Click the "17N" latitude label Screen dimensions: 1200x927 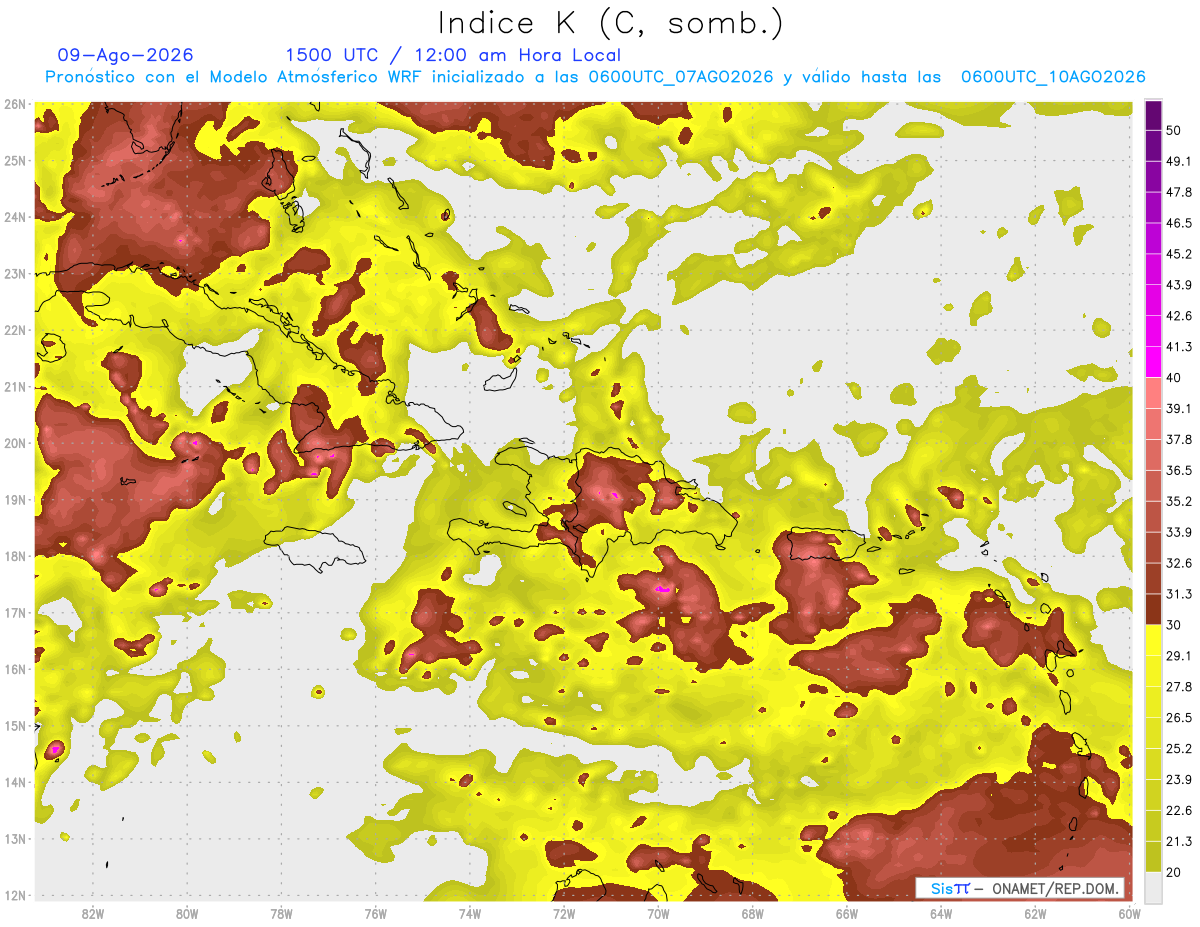click(15, 612)
